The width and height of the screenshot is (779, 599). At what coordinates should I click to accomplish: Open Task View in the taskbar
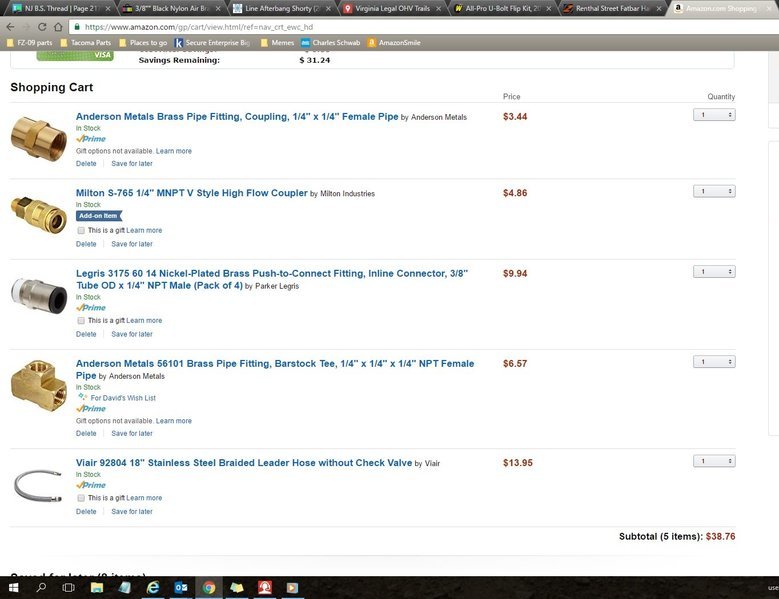click(69, 588)
